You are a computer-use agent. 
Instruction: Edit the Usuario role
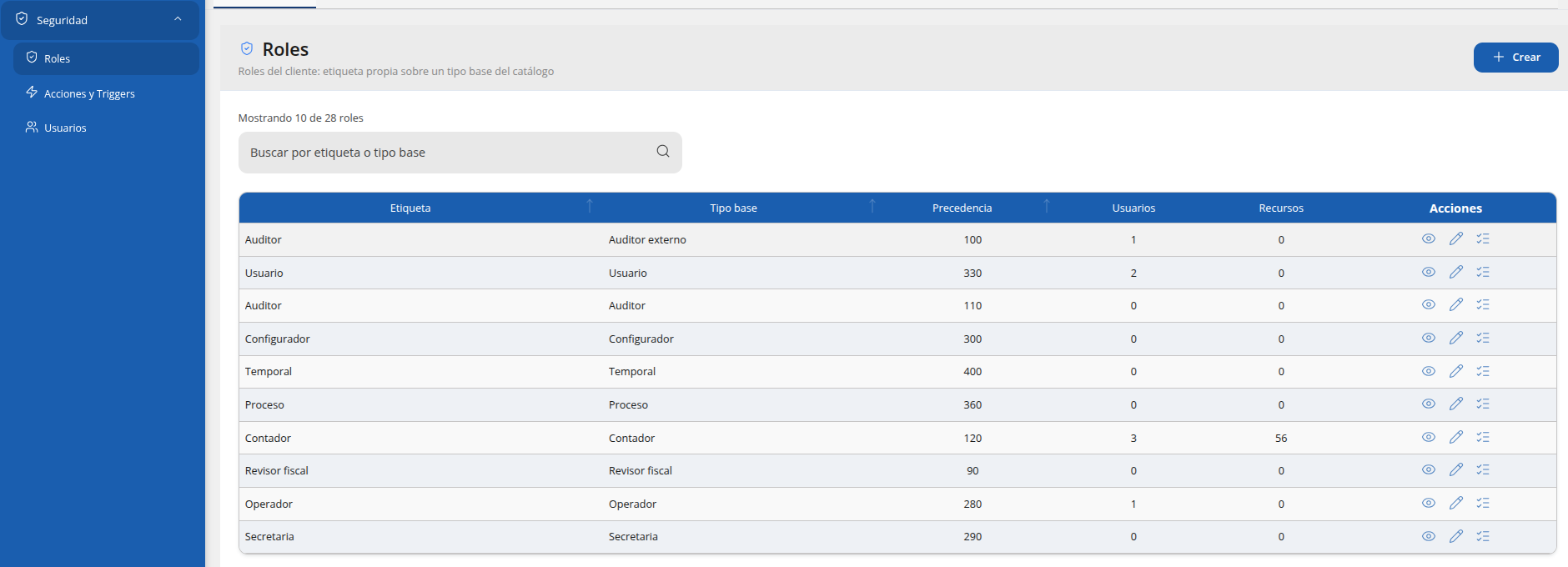tap(1456, 273)
